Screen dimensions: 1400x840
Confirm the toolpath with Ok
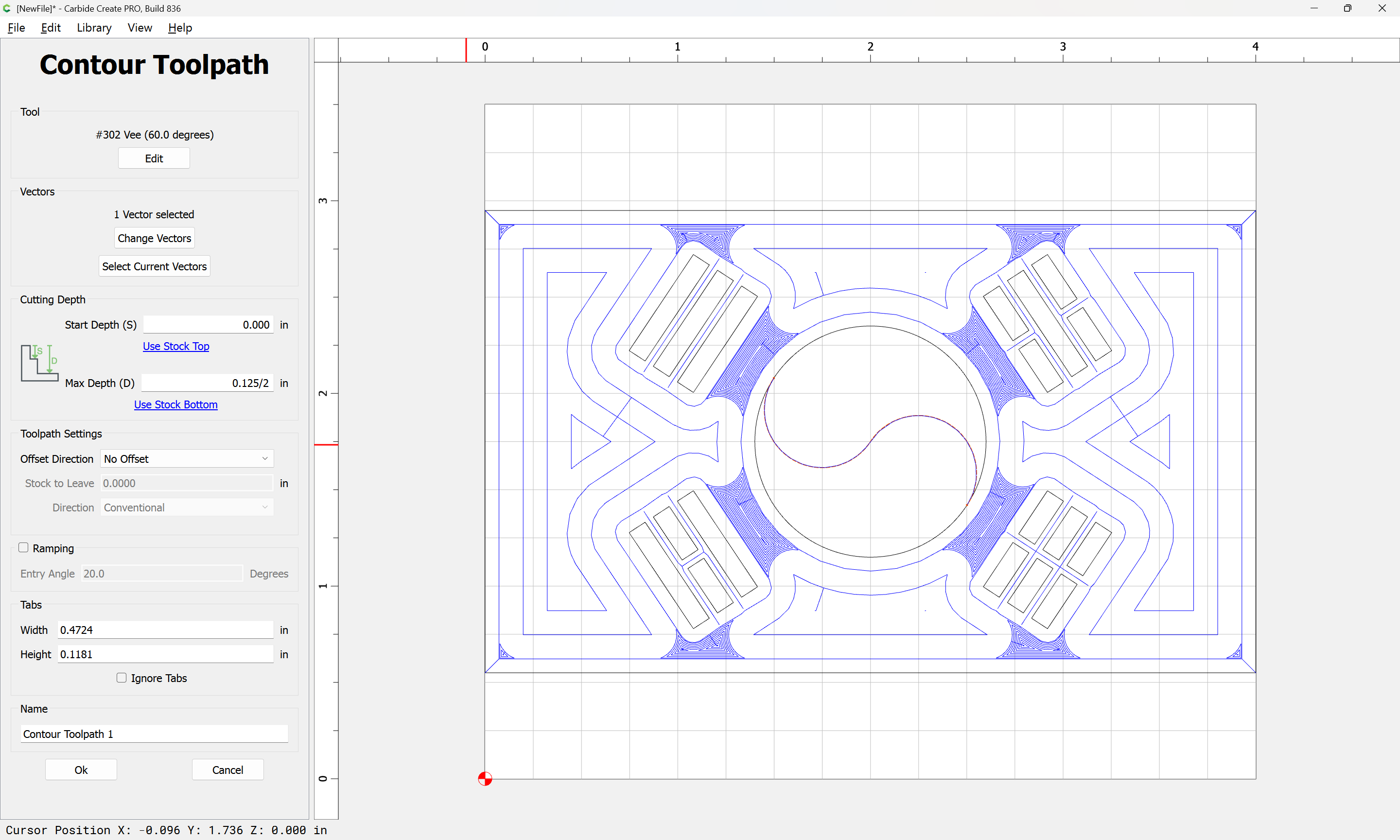point(81,770)
